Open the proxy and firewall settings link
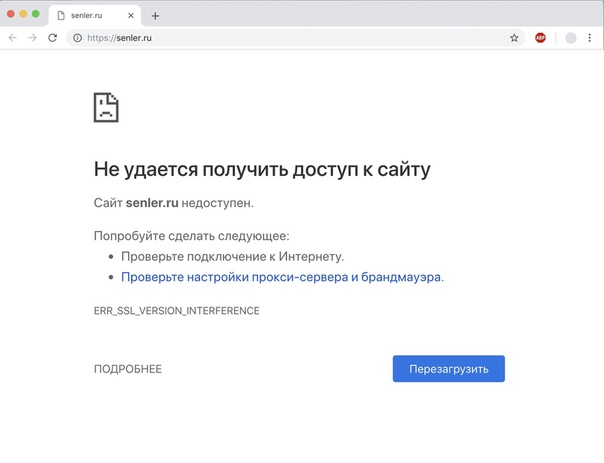 pos(281,277)
